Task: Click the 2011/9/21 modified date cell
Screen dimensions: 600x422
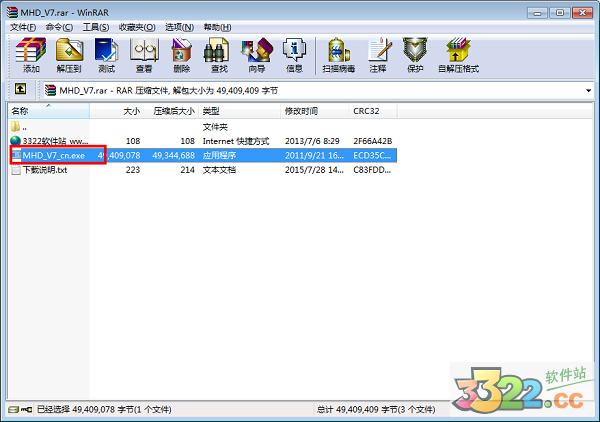Action: (314, 155)
